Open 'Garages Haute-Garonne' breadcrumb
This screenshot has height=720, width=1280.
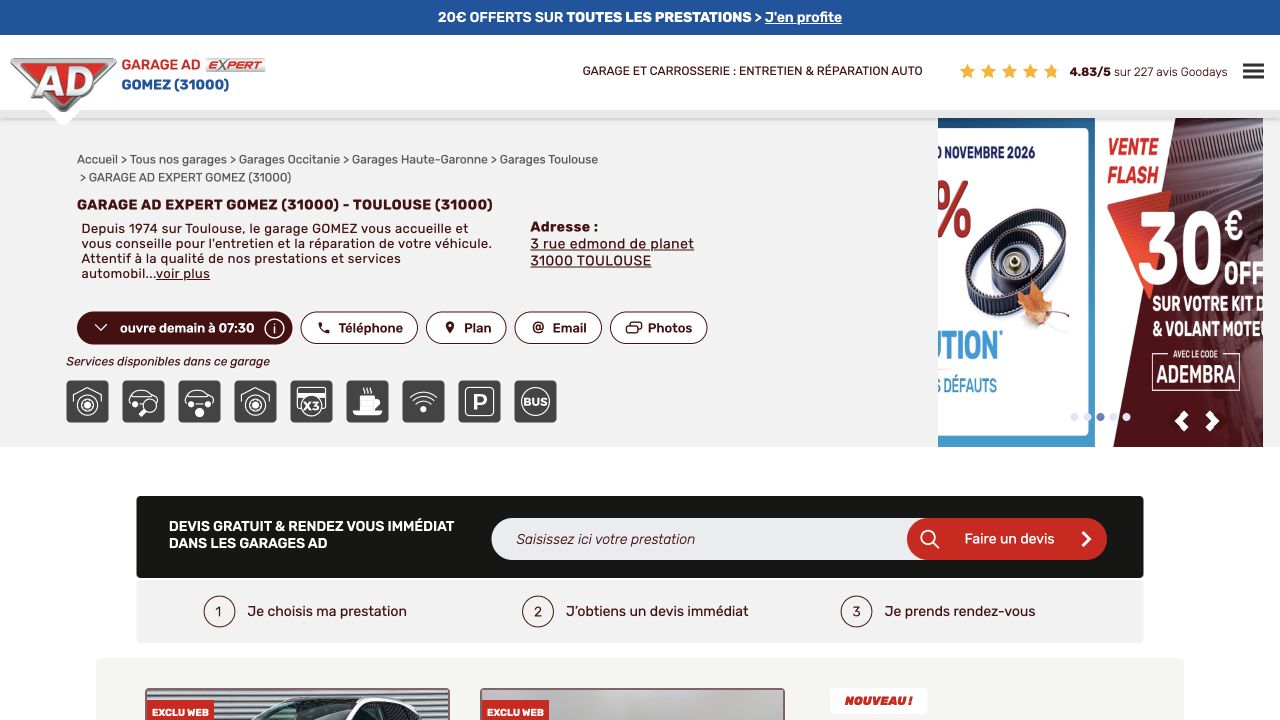420,160
